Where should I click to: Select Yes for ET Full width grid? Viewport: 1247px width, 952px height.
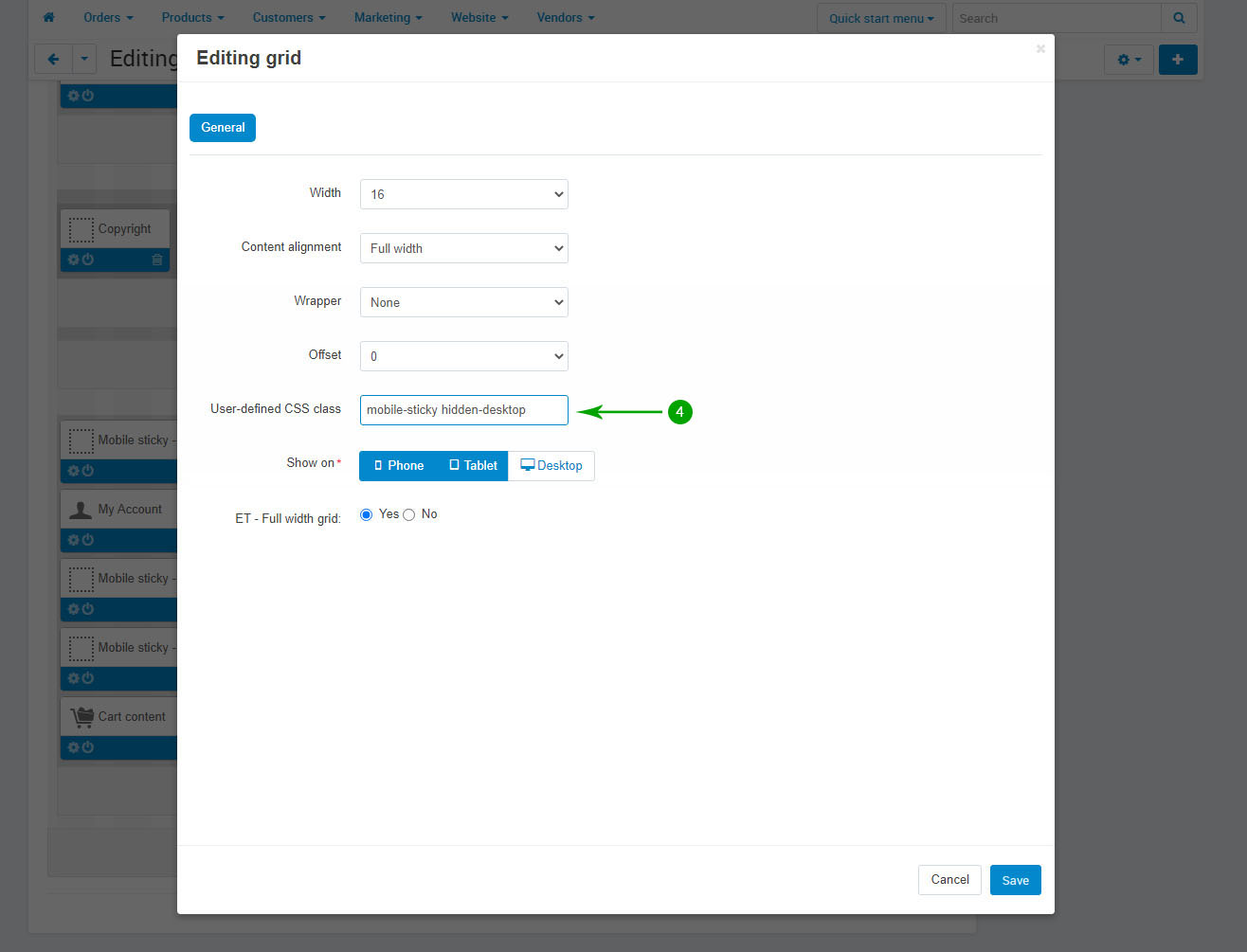pyautogui.click(x=367, y=514)
